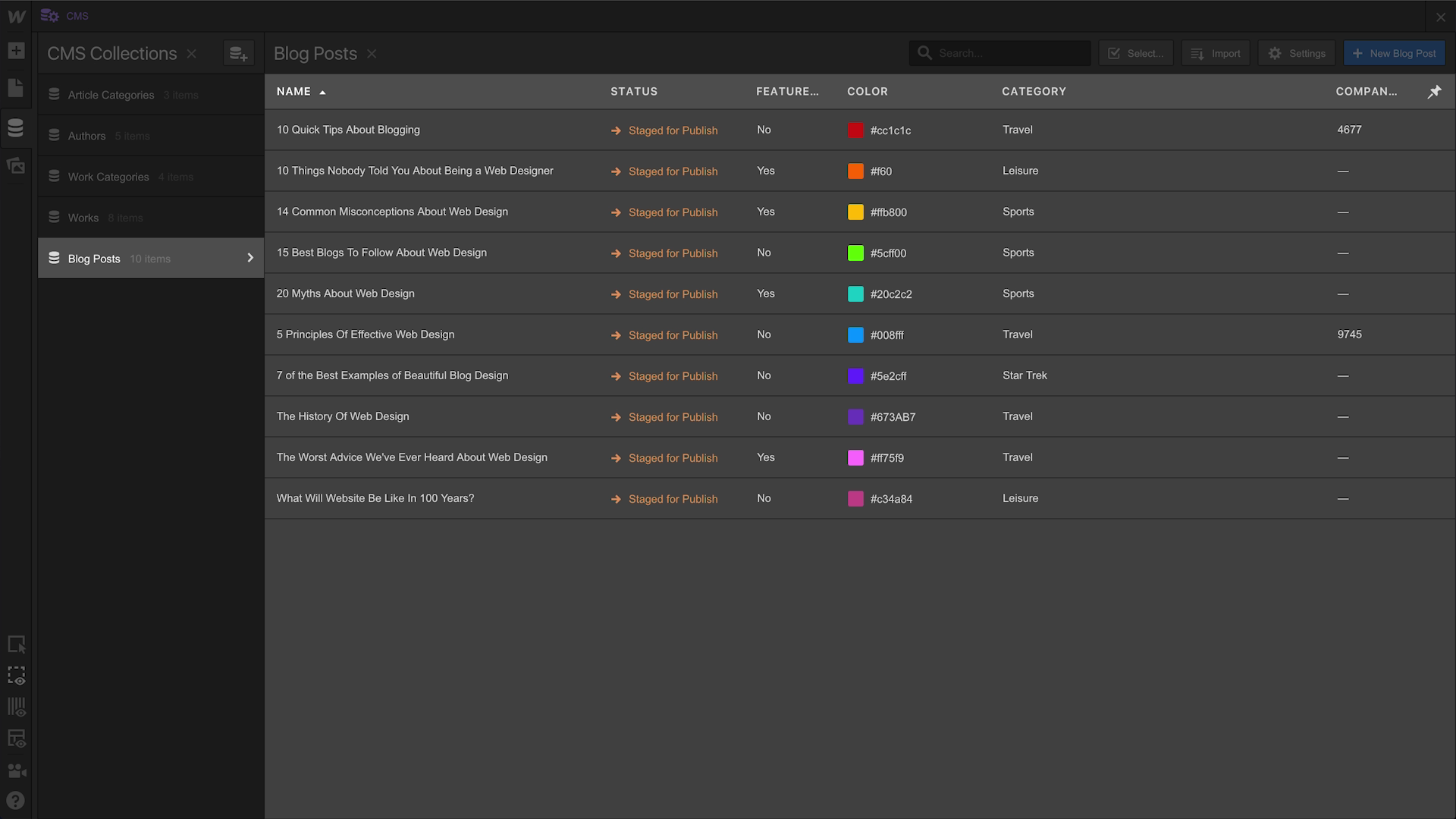Expand the Blog Posts collection chevron
This screenshot has width=1456, height=819.
[x=250, y=258]
